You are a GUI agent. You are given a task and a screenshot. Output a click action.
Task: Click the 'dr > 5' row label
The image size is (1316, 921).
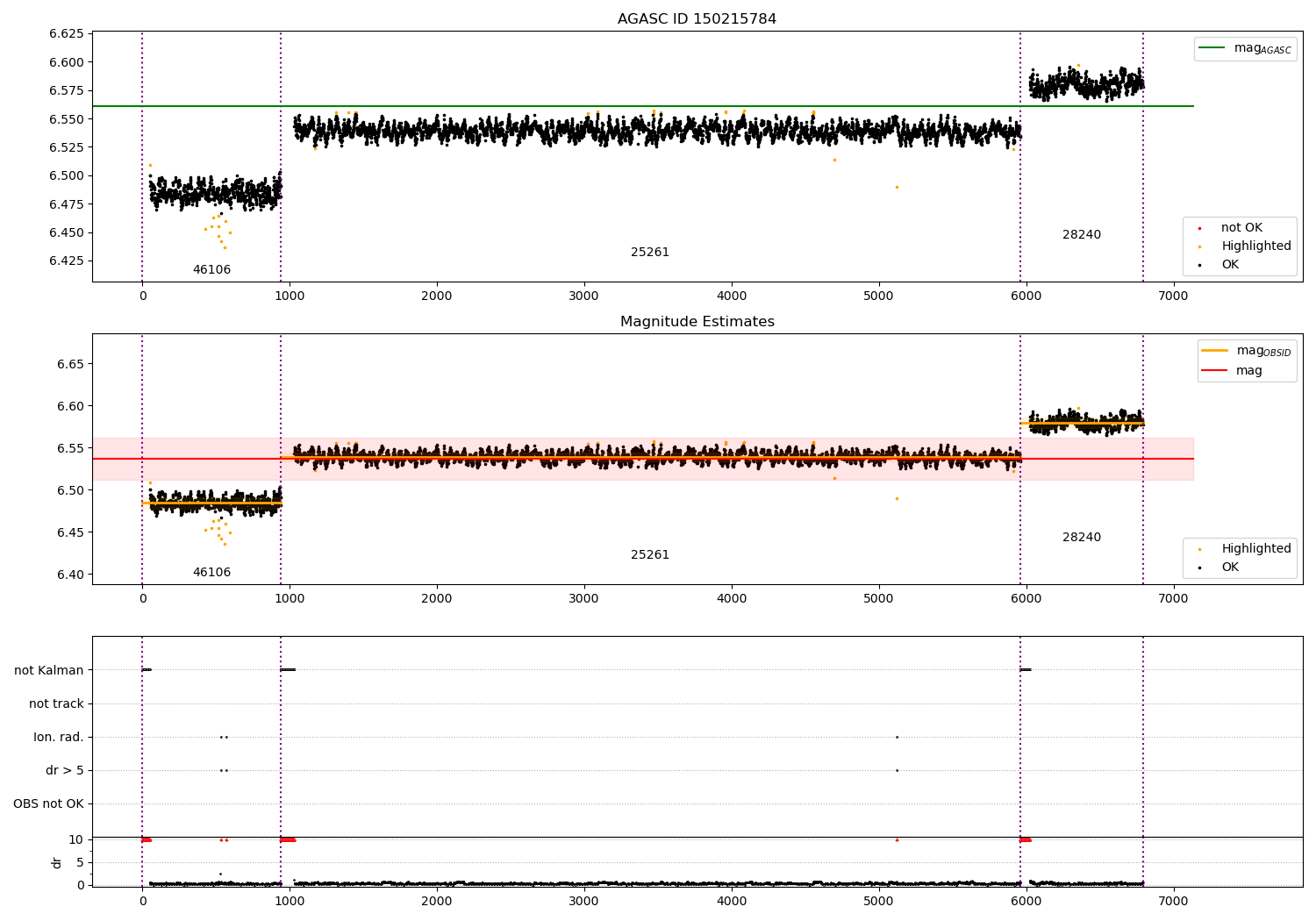click(65, 771)
